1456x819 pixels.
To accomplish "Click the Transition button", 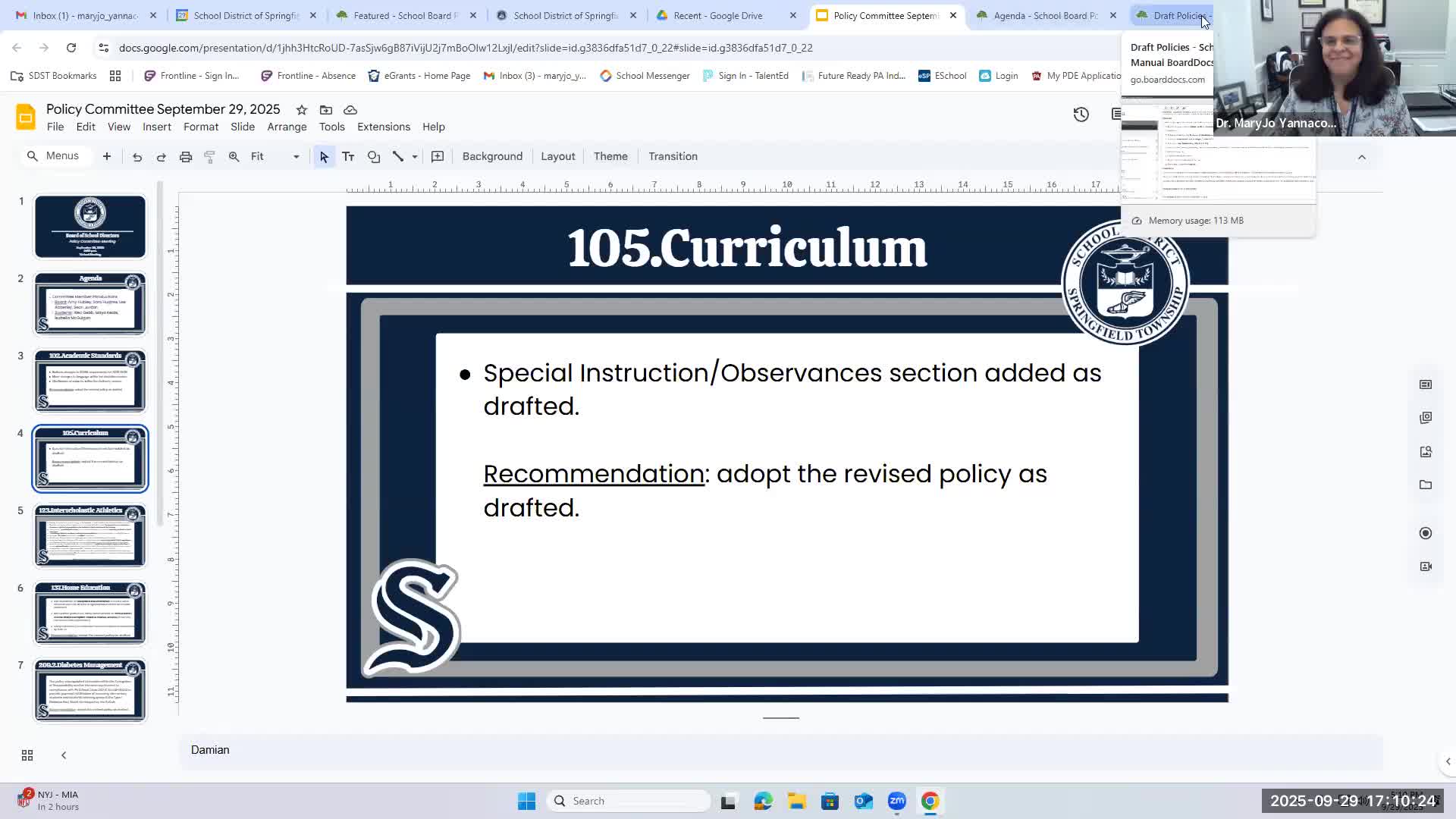I will pos(673,156).
